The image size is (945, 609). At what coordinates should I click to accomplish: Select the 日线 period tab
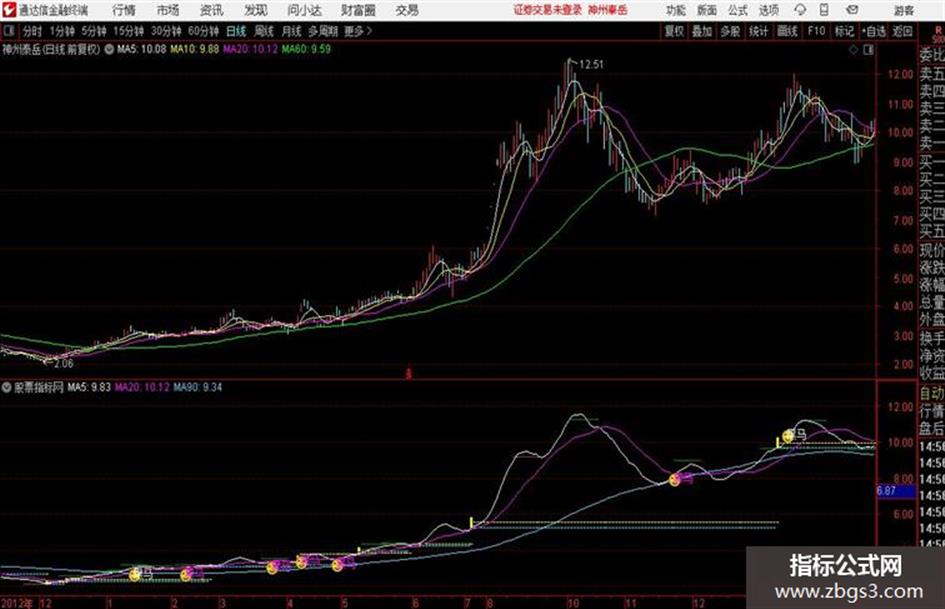(236, 31)
